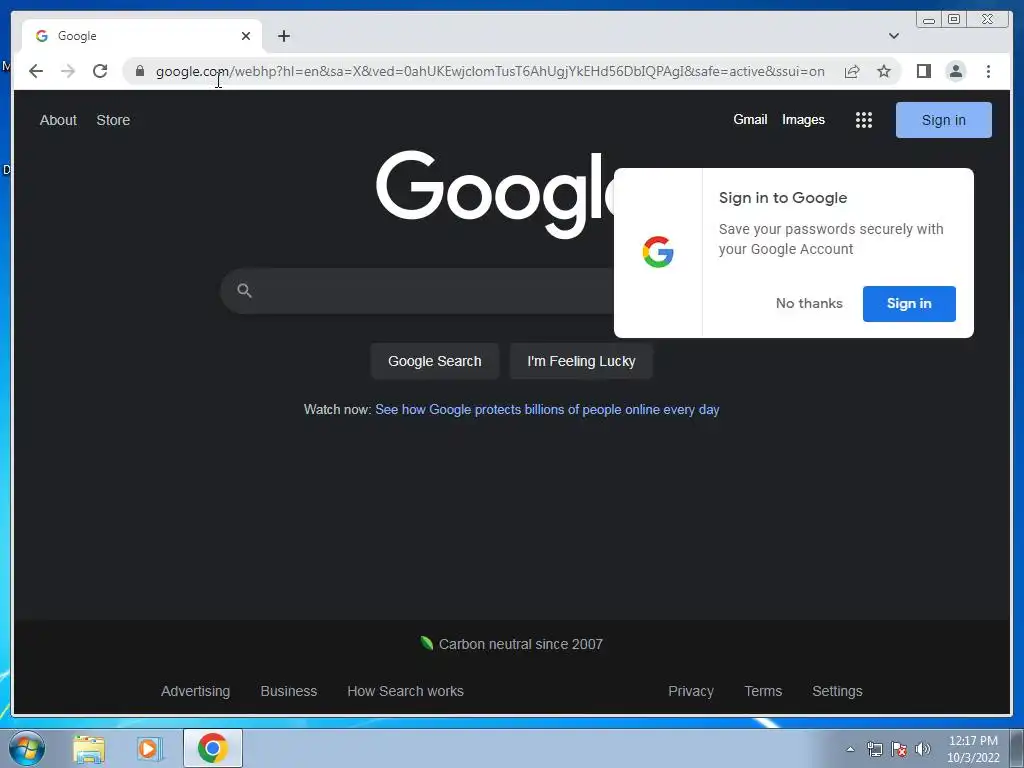
Task: Open the Chrome three-dot menu
Action: pos(988,71)
